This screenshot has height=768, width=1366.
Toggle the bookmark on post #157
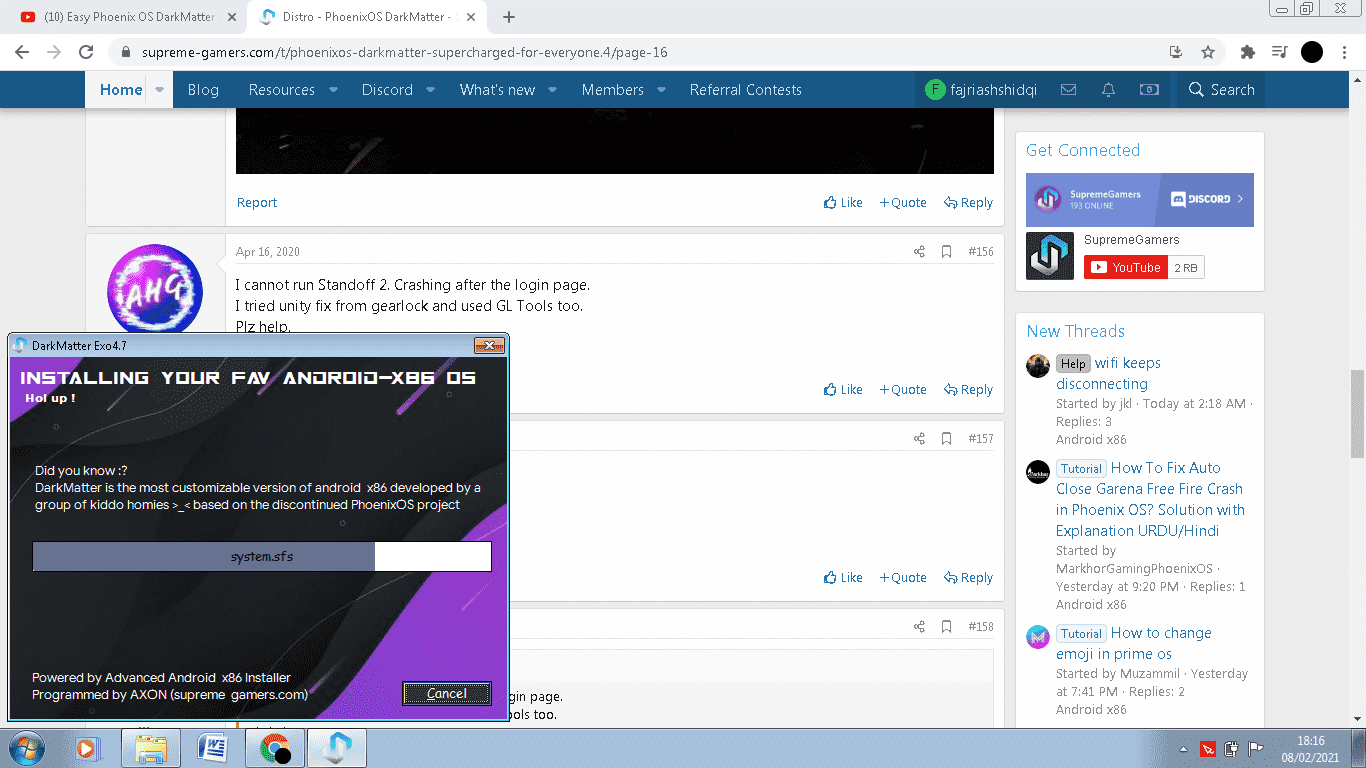tap(946, 439)
